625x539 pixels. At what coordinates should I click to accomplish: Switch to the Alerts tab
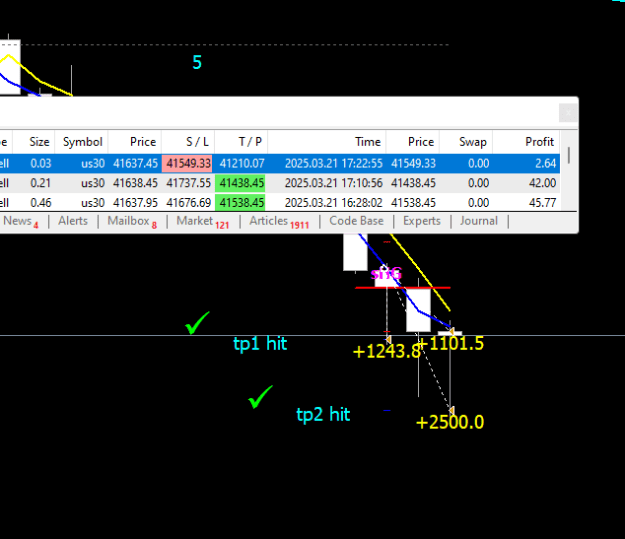pos(73,221)
